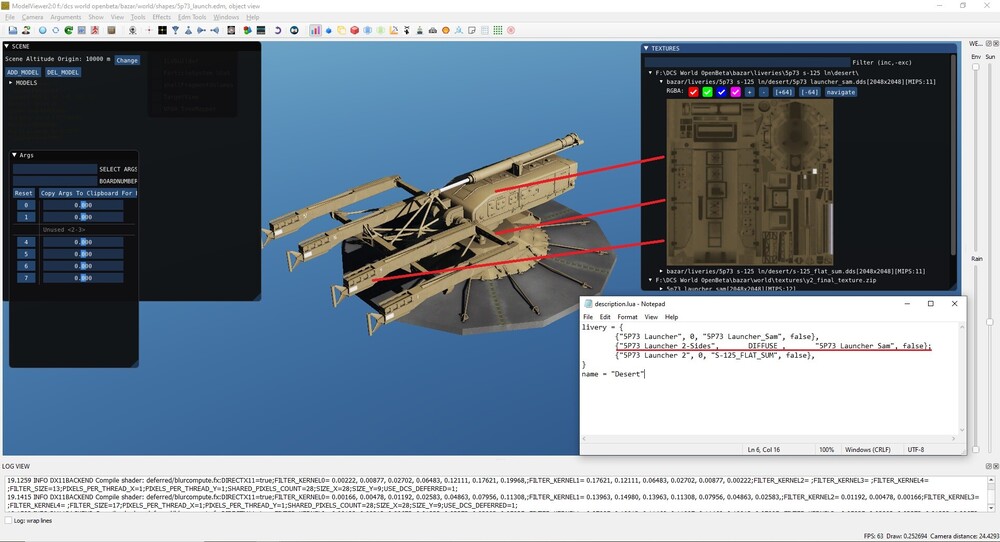Collapse the Args panel
This screenshot has height=542, width=1000.
tap(16, 155)
